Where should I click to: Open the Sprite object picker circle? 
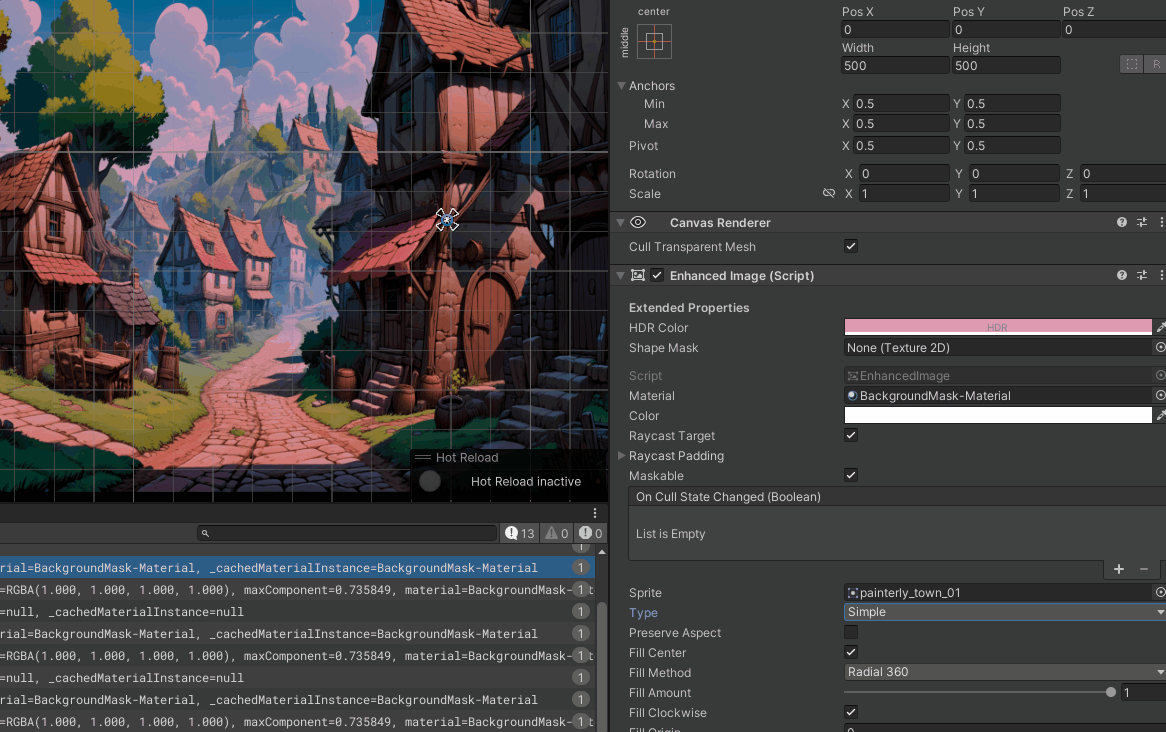(1159, 592)
